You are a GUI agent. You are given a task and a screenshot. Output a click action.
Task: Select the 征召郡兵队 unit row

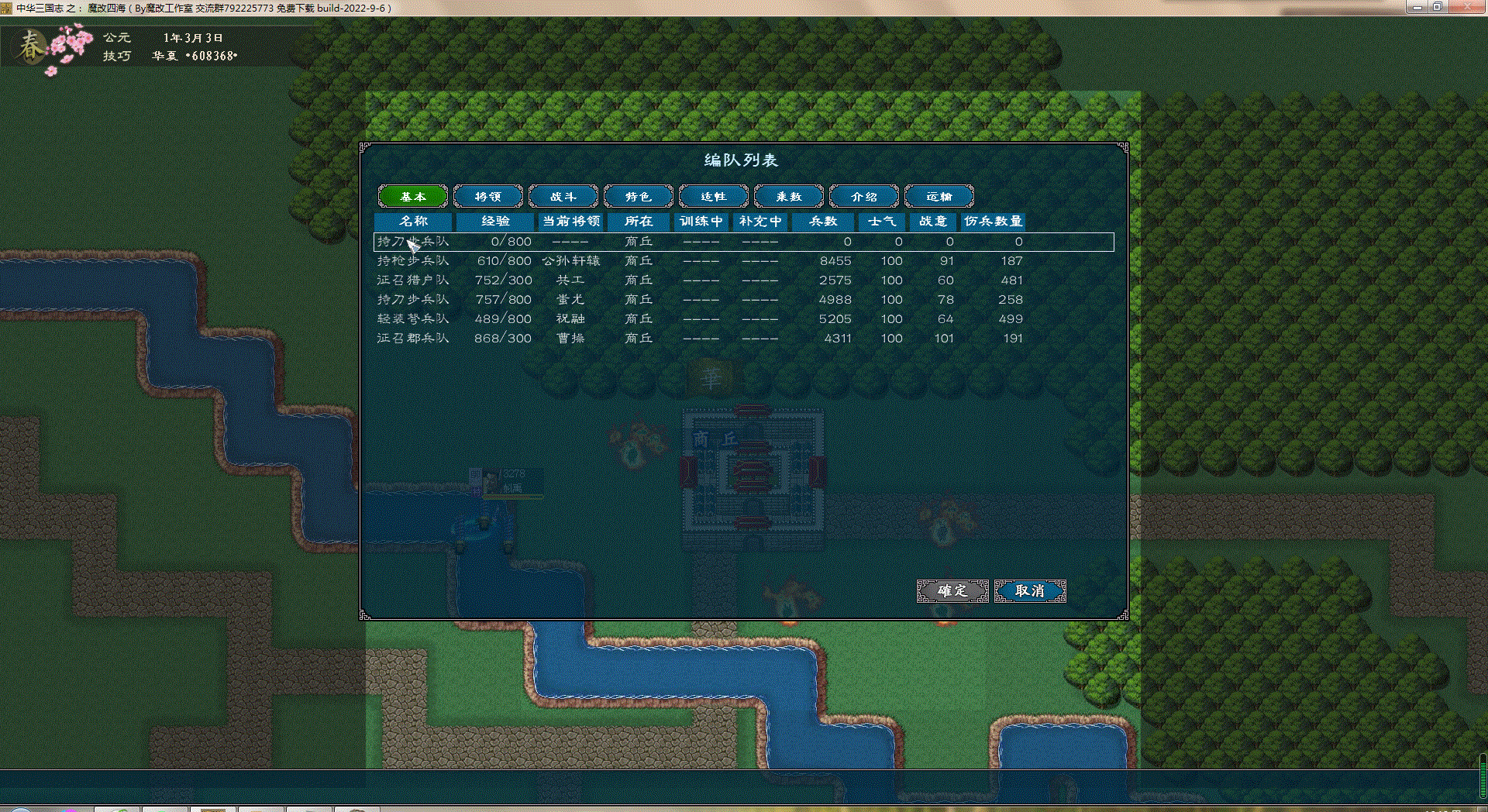[743, 339]
